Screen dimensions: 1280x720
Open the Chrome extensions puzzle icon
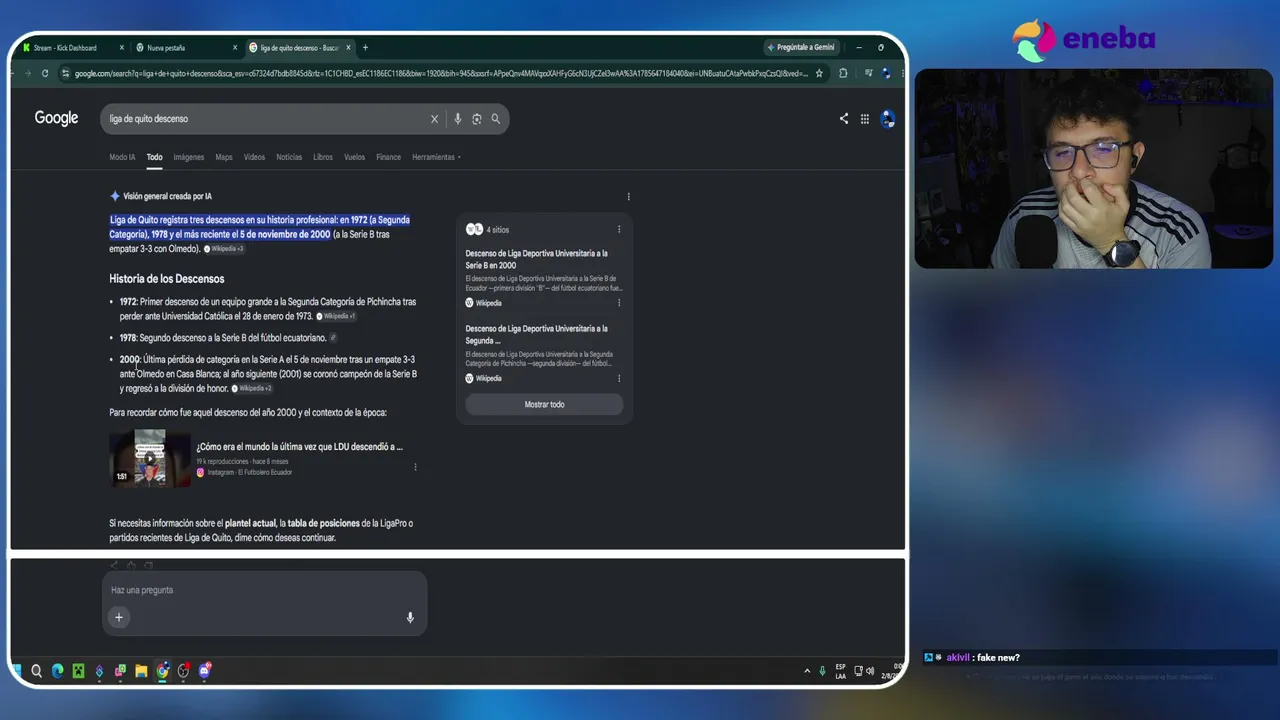click(x=843, y=73)
